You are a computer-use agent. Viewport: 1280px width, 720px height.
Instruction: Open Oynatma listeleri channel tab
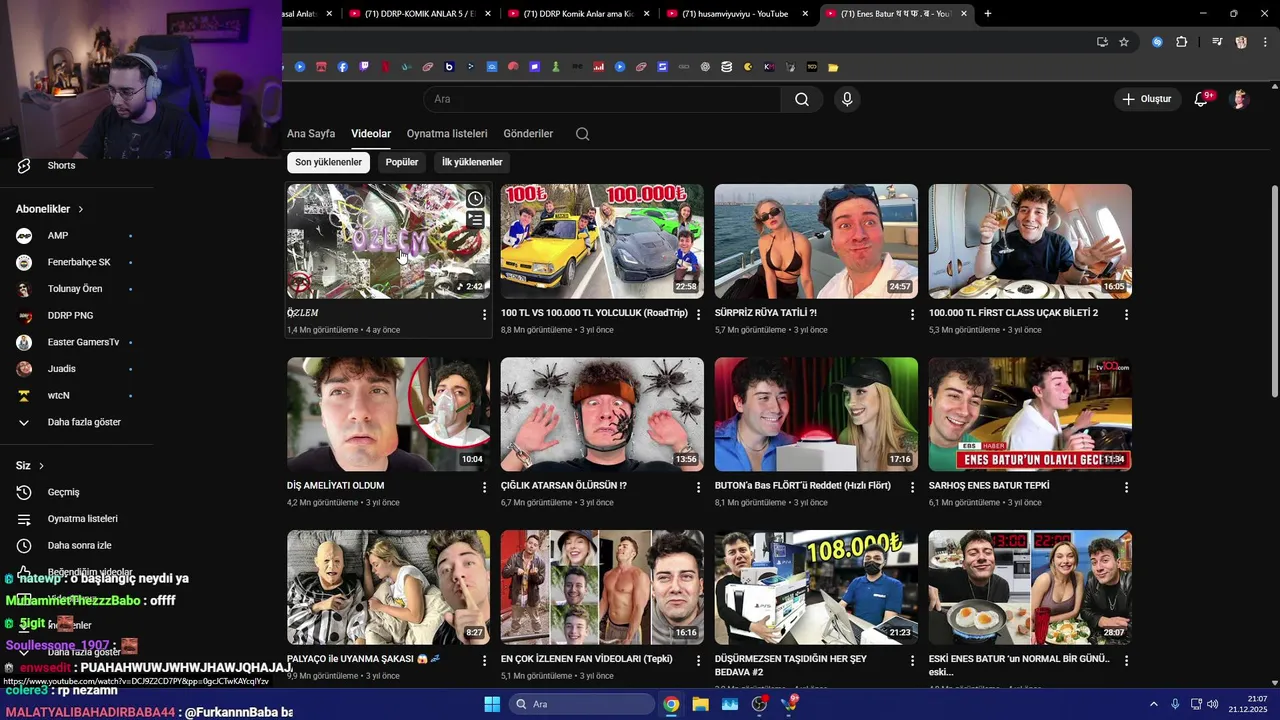tap(447, 134)
